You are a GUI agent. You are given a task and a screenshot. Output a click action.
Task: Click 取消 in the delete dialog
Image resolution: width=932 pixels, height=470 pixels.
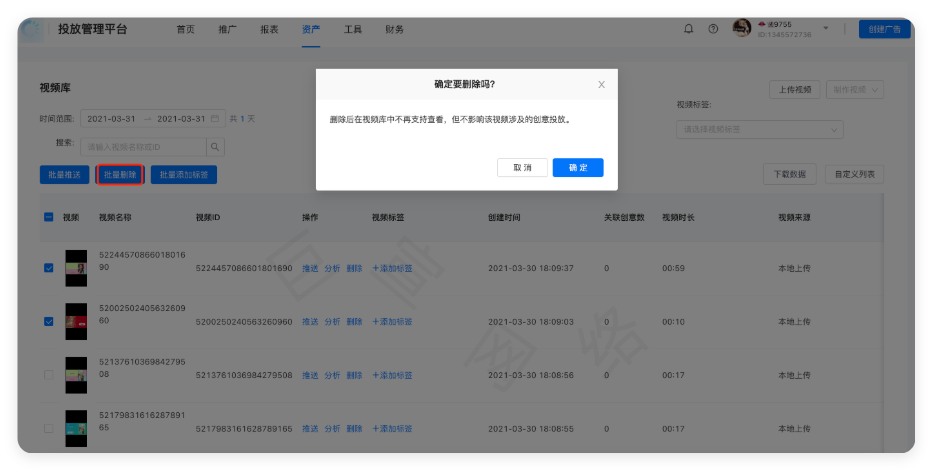tap(522, 168)
